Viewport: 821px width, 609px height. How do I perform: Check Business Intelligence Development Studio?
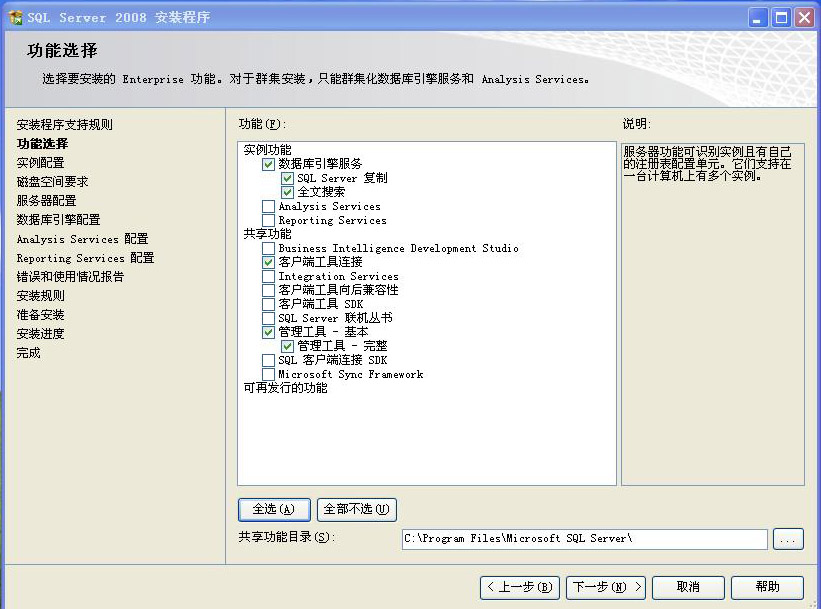[x=268, y=248]
